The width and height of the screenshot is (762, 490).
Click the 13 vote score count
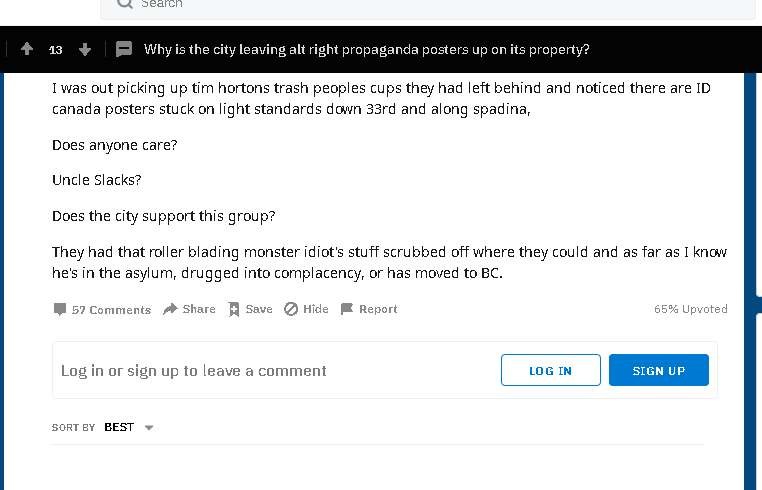56,50
